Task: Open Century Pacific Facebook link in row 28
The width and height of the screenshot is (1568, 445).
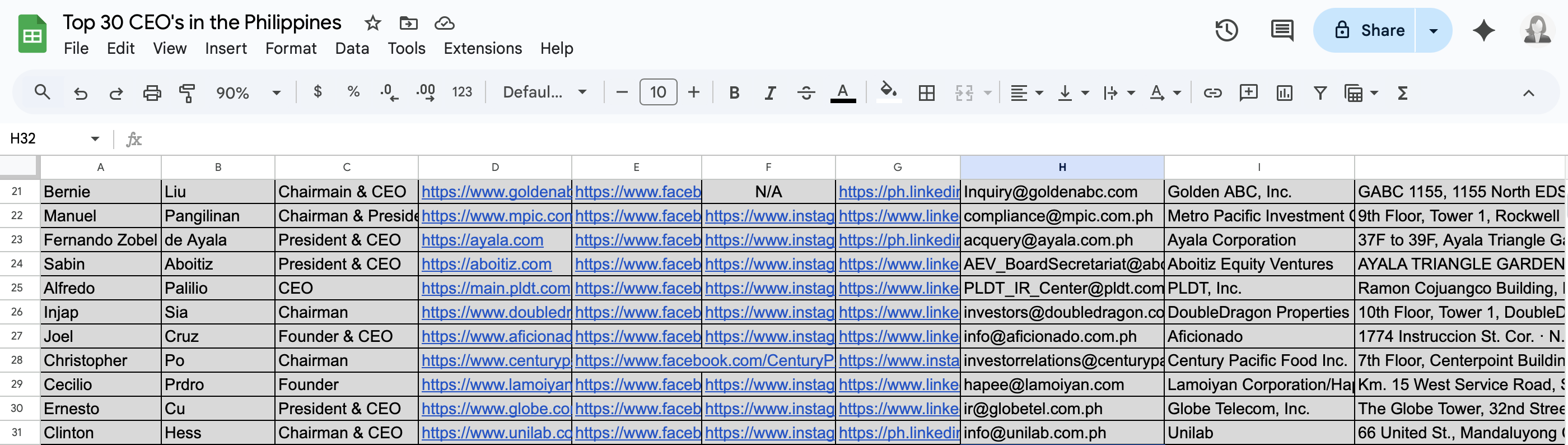Action: click(704, 360)
